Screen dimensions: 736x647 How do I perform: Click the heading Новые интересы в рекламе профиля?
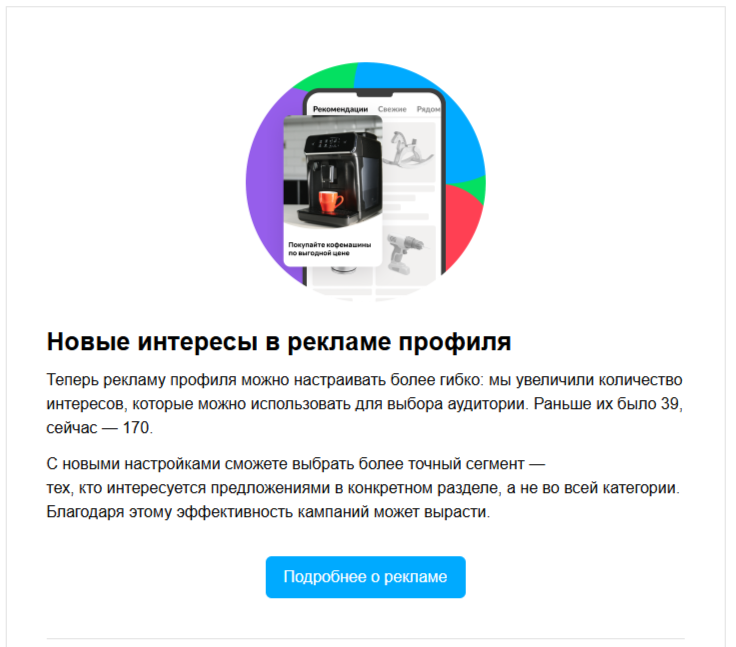coord(279,341)
